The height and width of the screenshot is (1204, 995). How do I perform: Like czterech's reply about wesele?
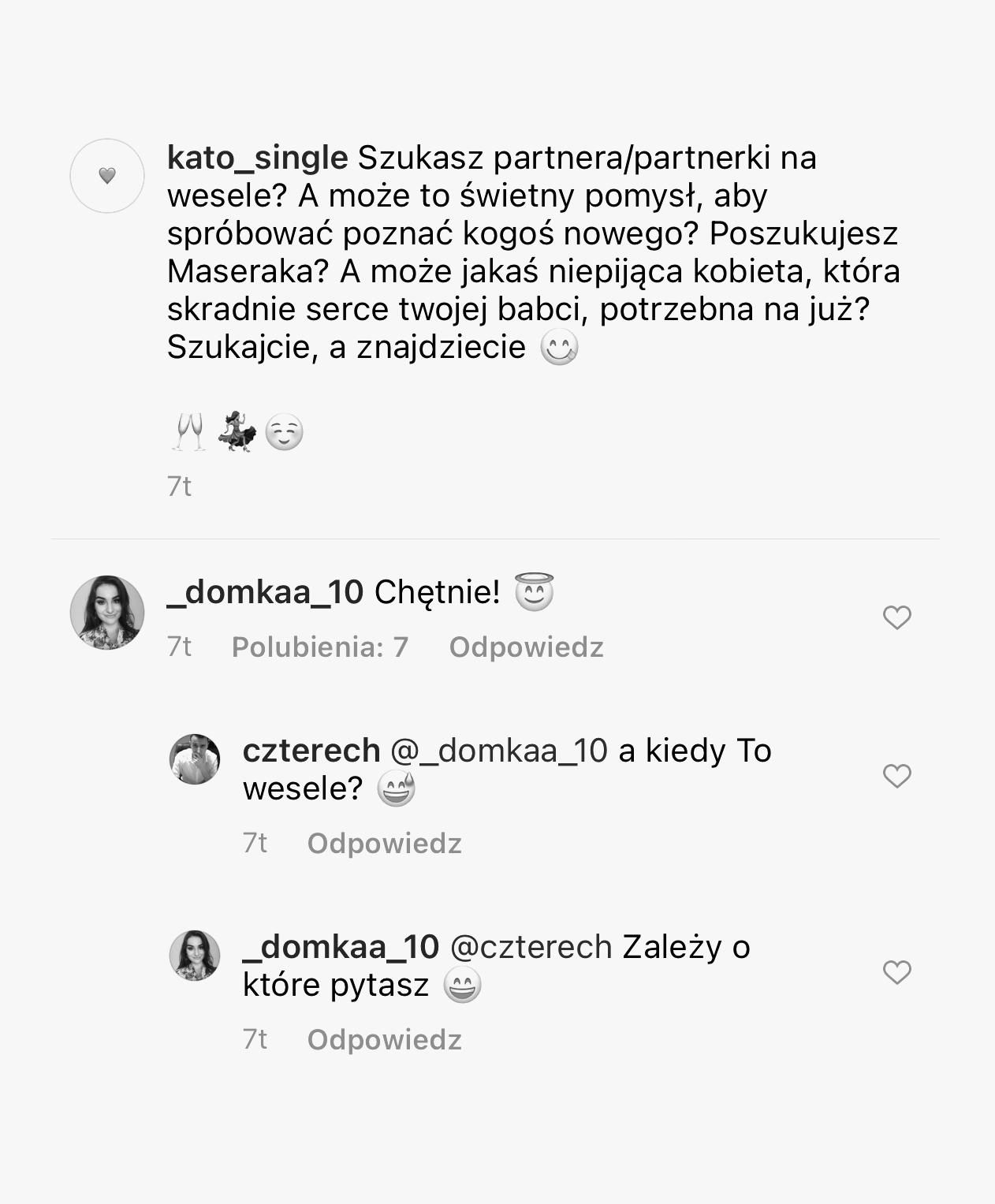point(896,776)
